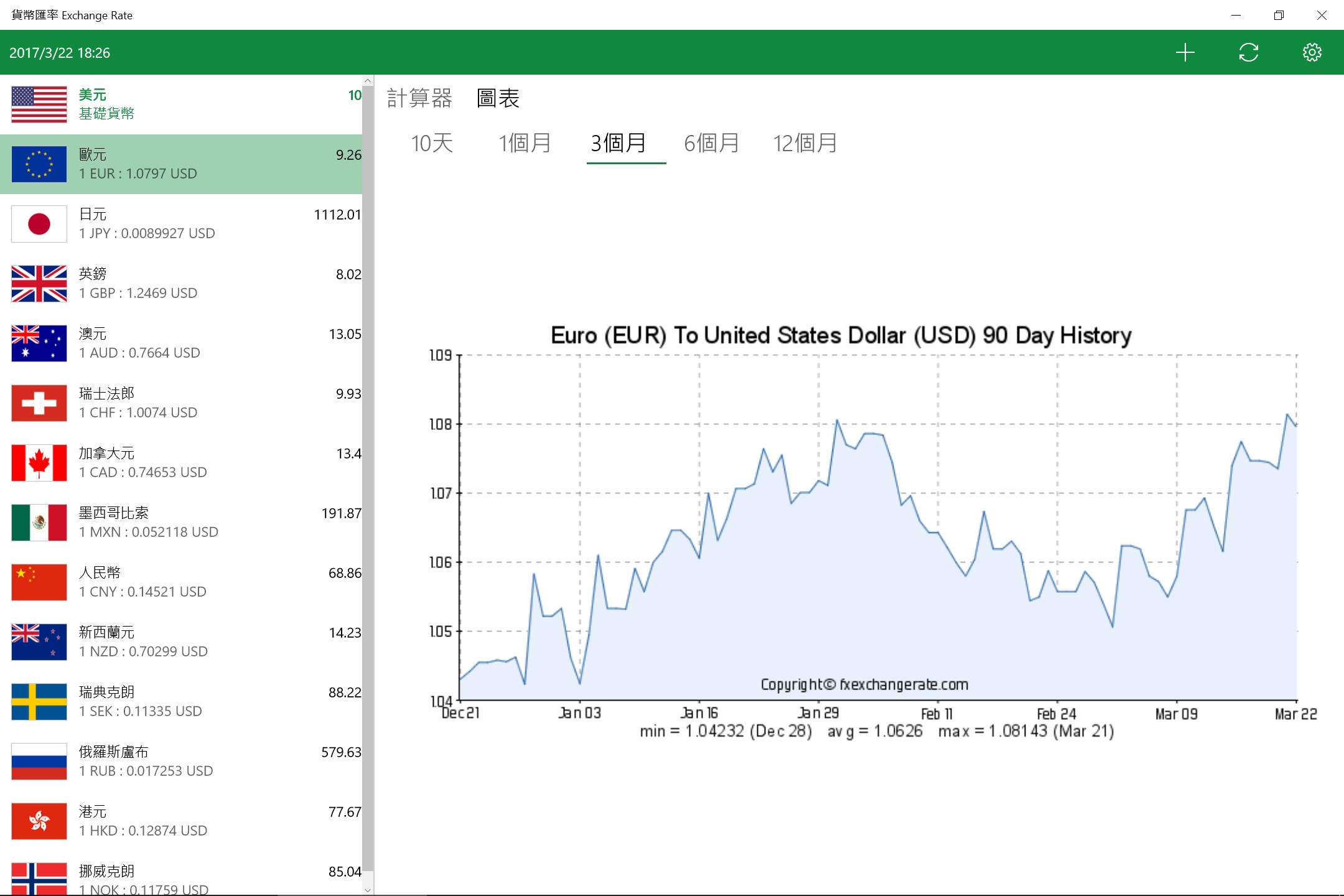Click the Swiss flag beside 瑞士法郎
This screenshot has width=1344, height=896.
[x=39, y=403]
